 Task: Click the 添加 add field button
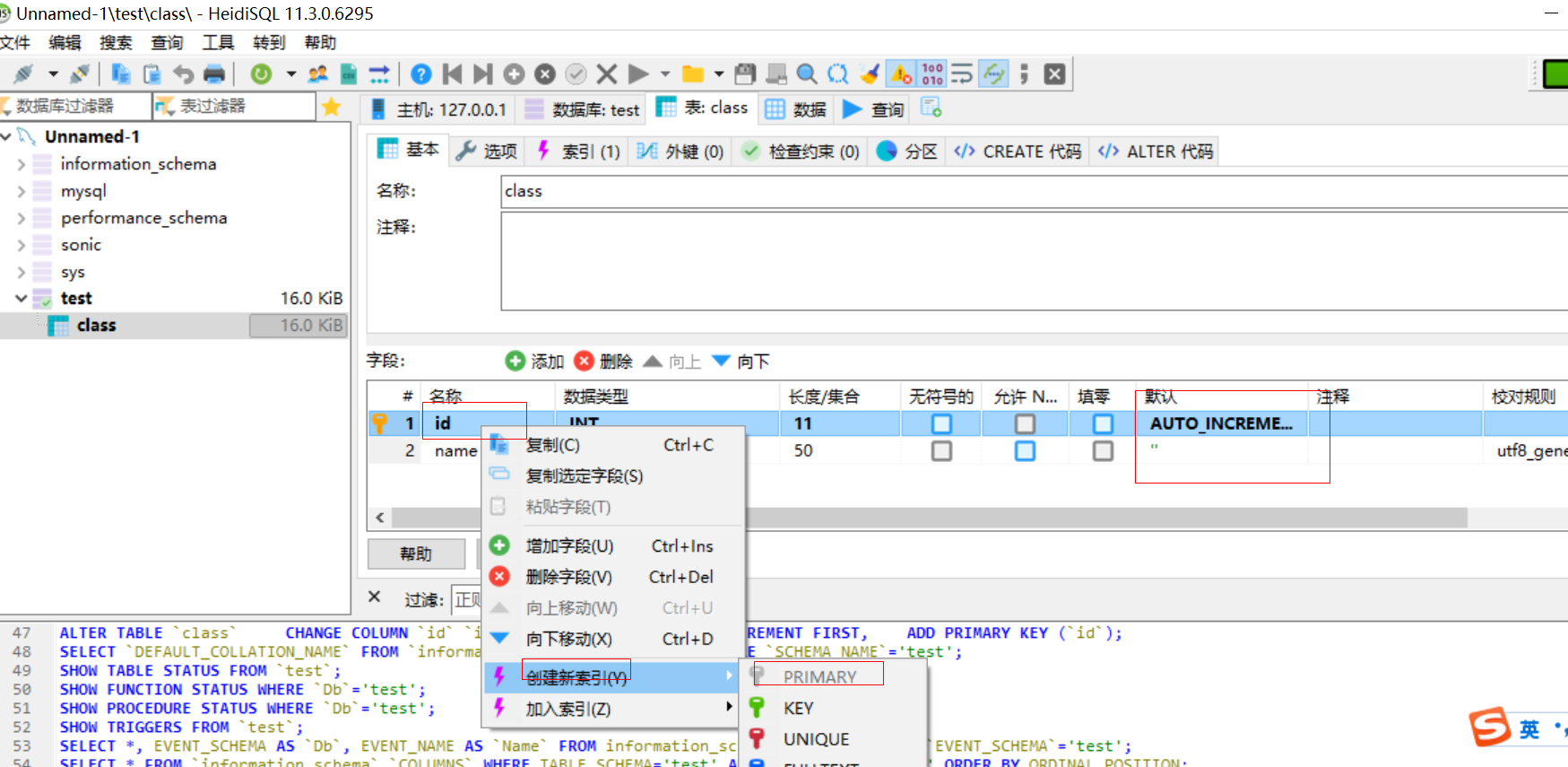coord(534,361)
